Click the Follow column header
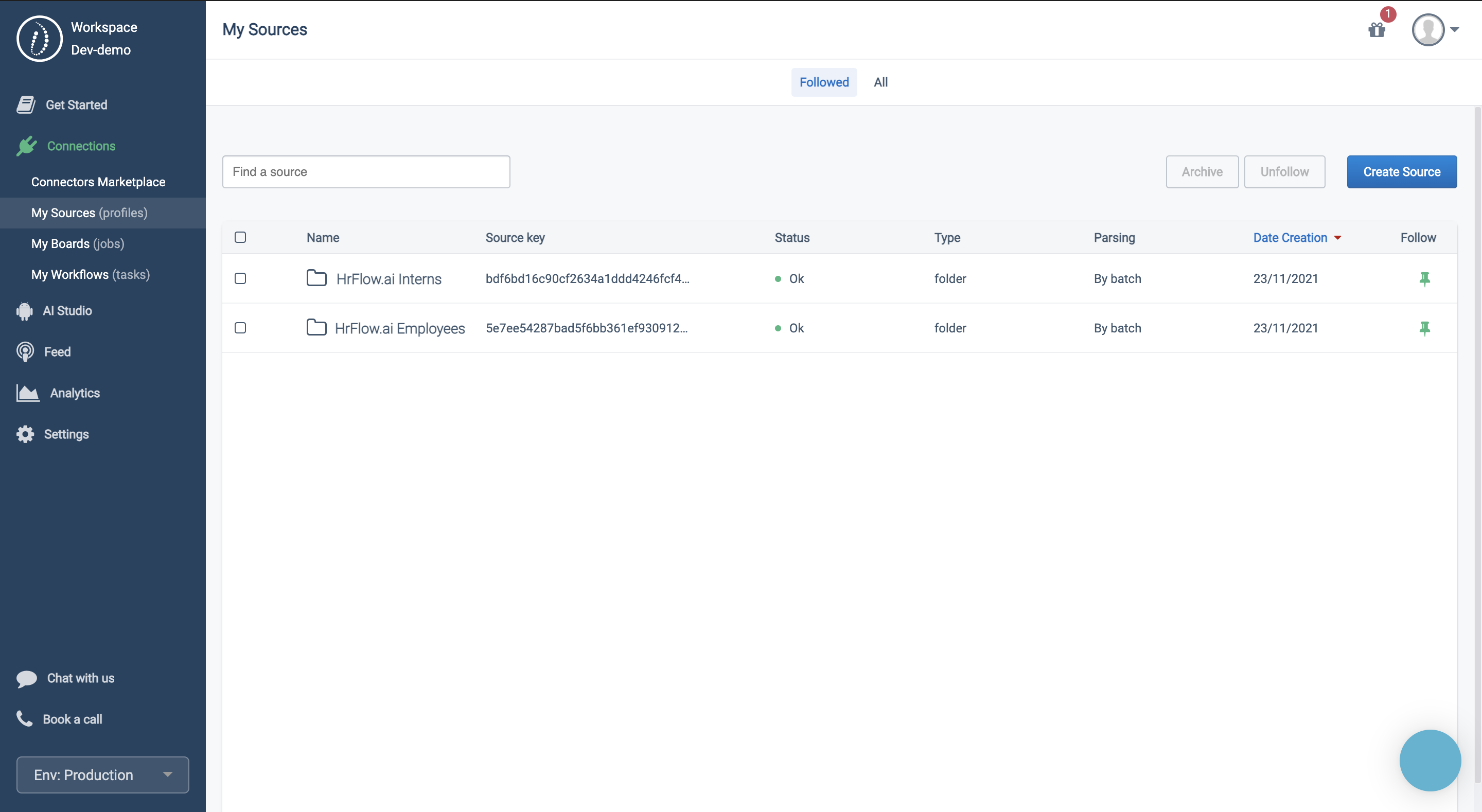Viewport: 1482px width, 812px height. pyautogui.click(x=1418, y=238)
